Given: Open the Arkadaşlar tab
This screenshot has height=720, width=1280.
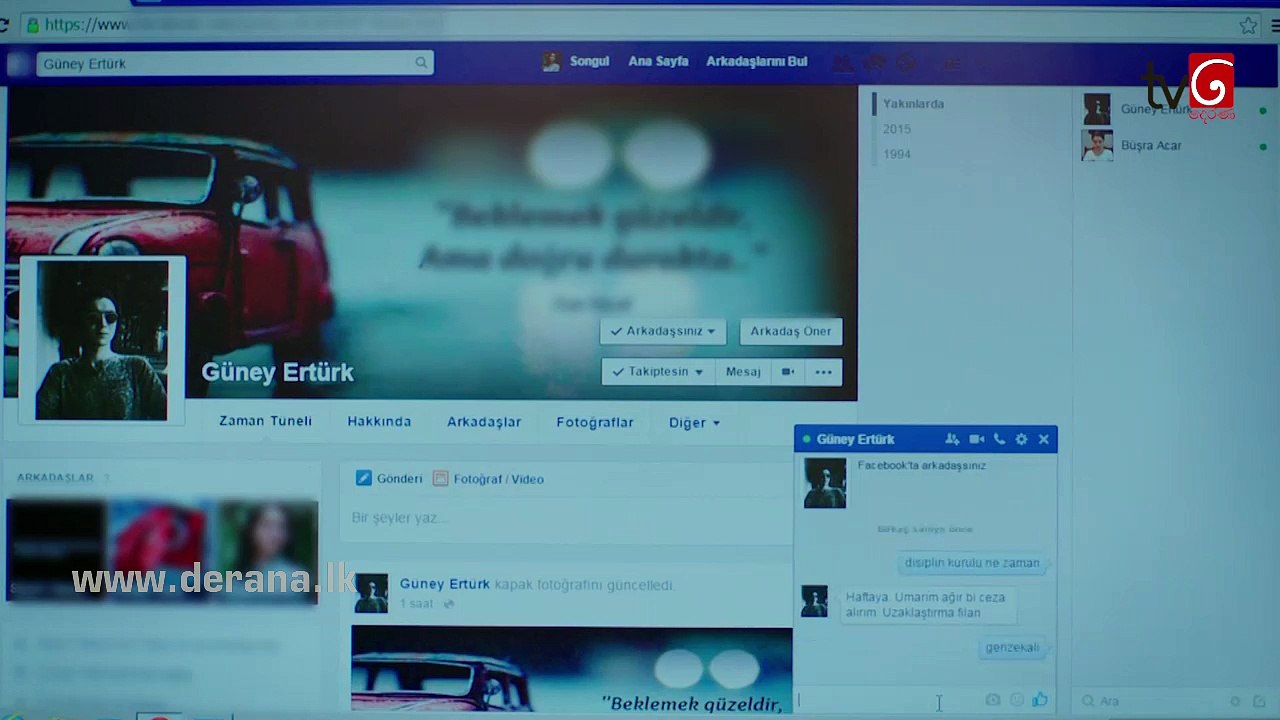Looking at the screenshot, I should [484, 422].
